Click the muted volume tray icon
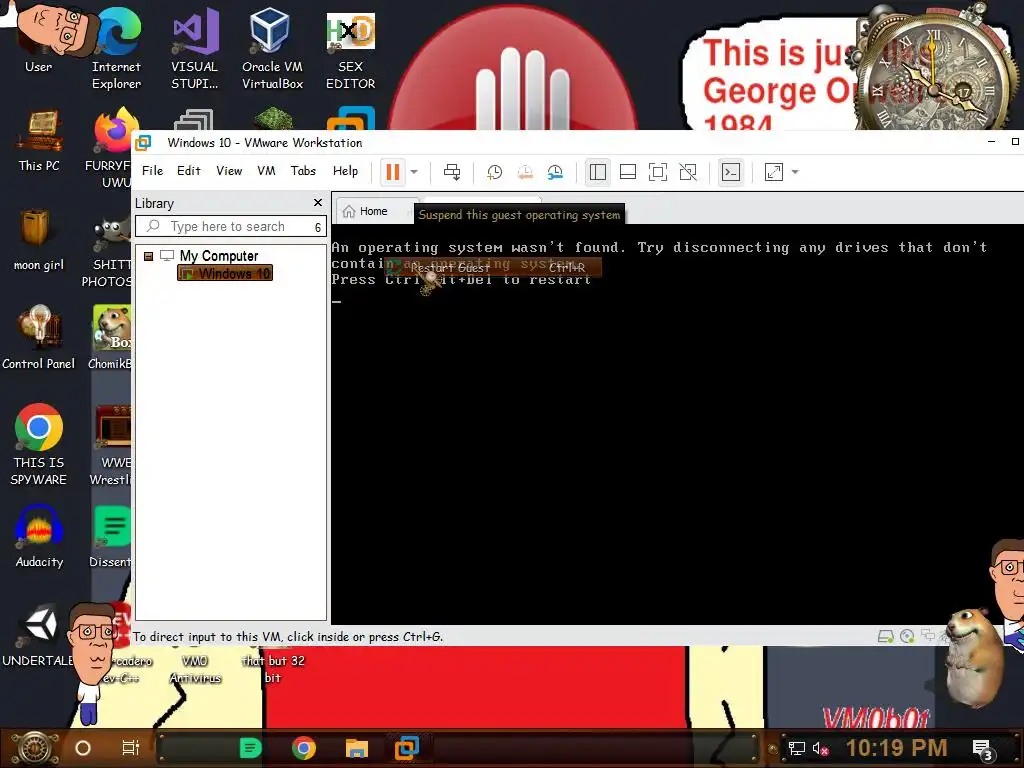The height and width of the screenshot is (768, 1024). (x=820, y=748)
